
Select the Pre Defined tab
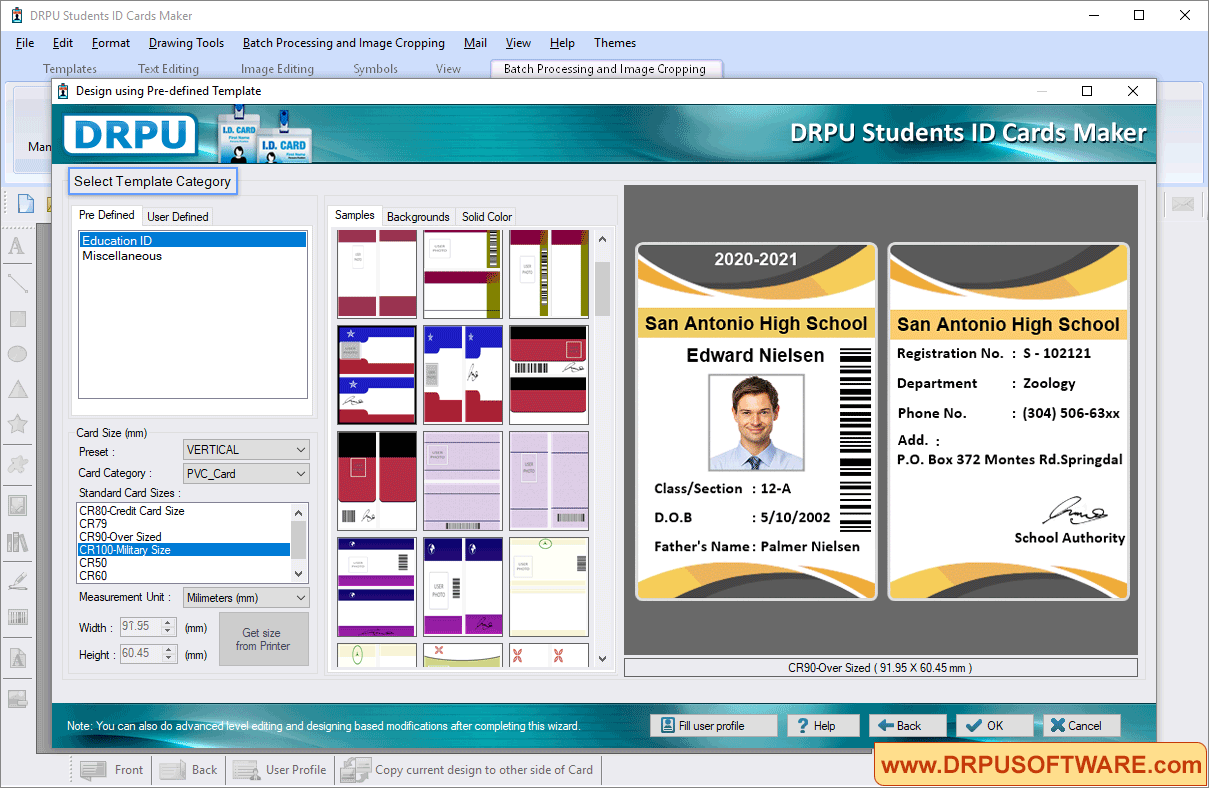pyautogui.click(x=107, y=215)
